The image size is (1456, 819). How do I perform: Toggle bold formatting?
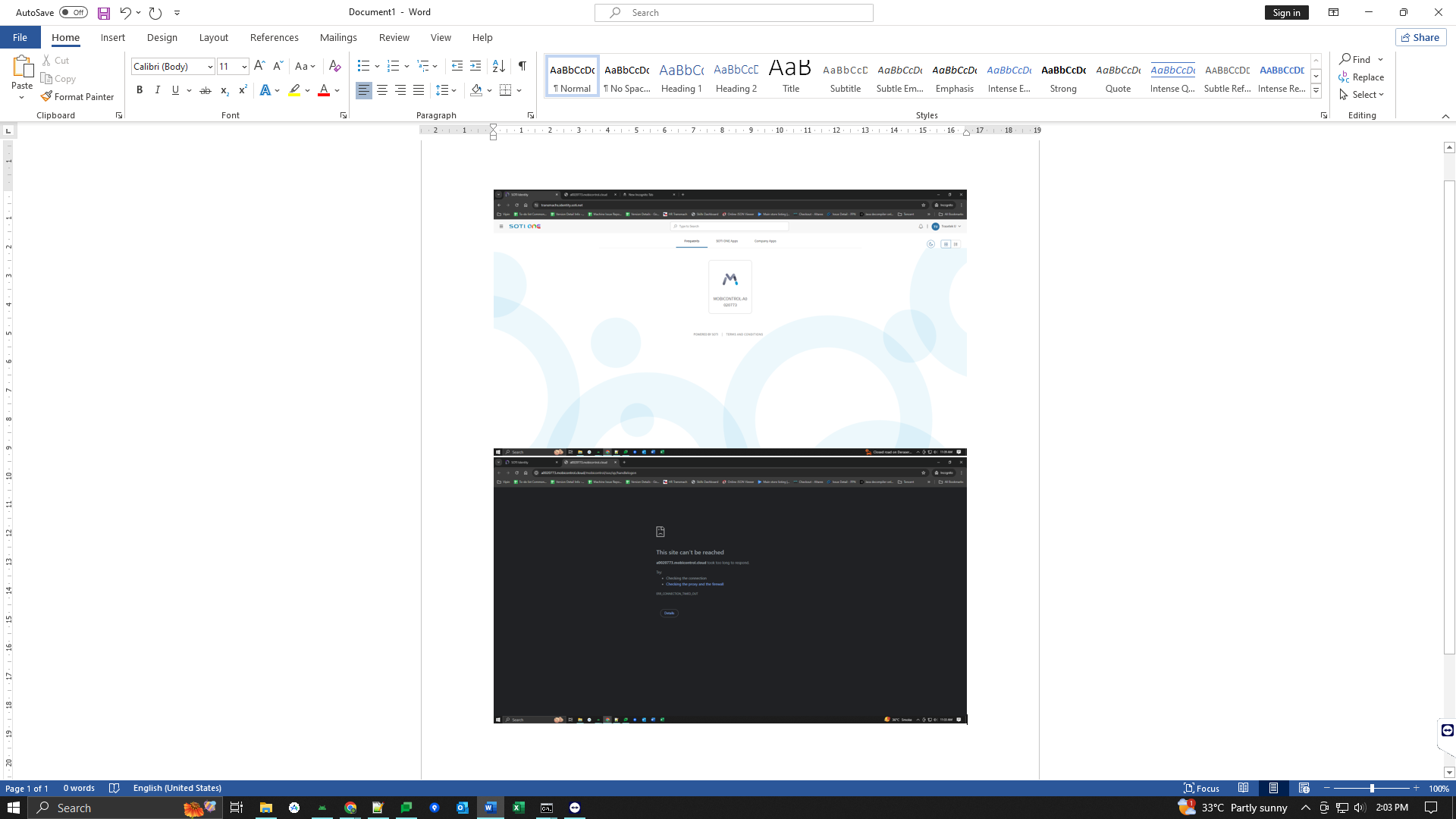(x=140, y=90)
